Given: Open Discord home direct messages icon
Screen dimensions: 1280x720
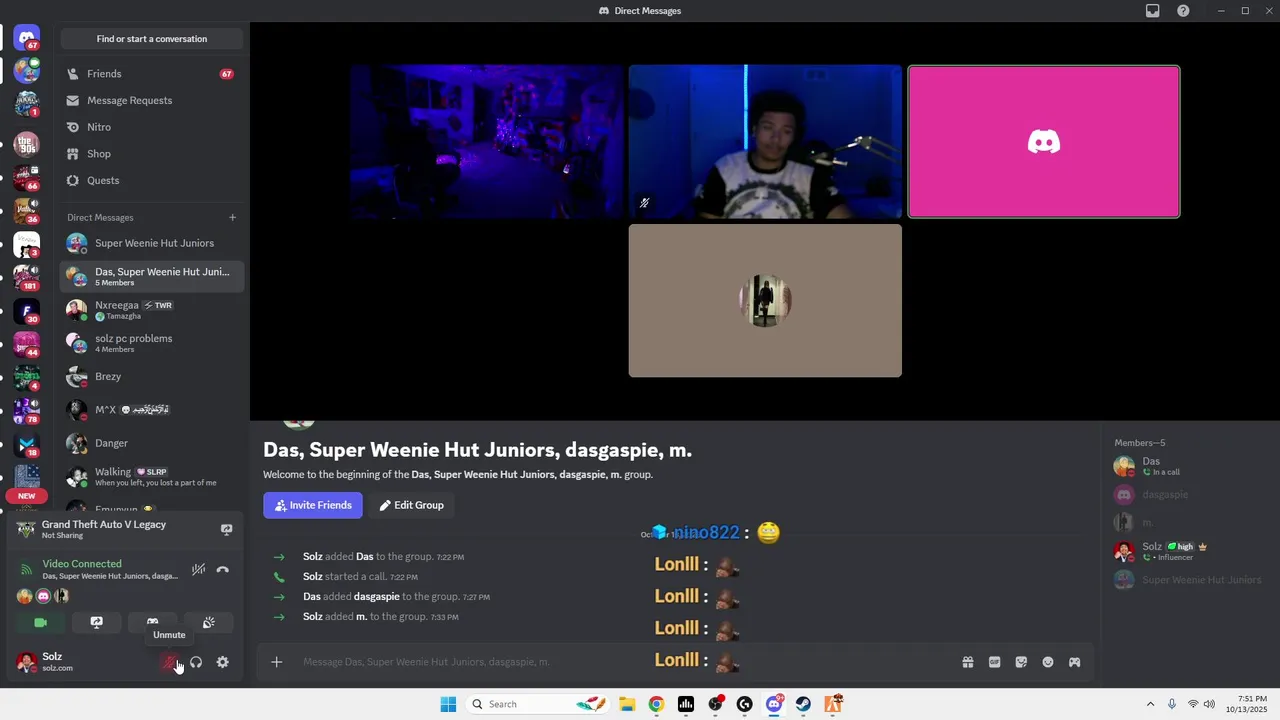Looking at the screenshot, I should coord(27,39).
